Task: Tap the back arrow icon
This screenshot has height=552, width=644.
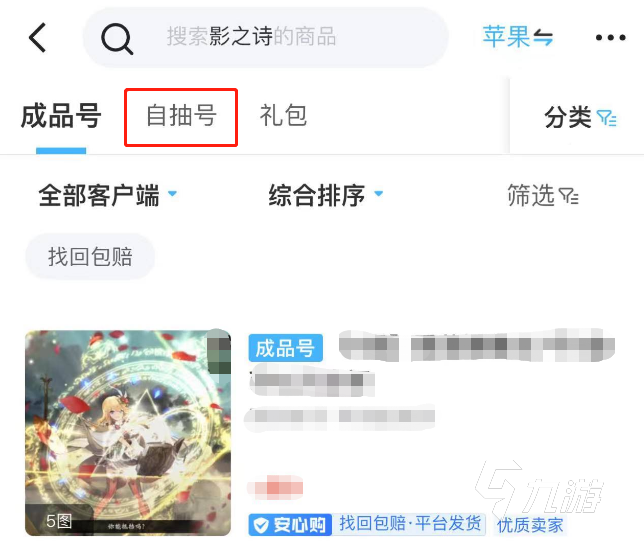Action: coord(37,37)
